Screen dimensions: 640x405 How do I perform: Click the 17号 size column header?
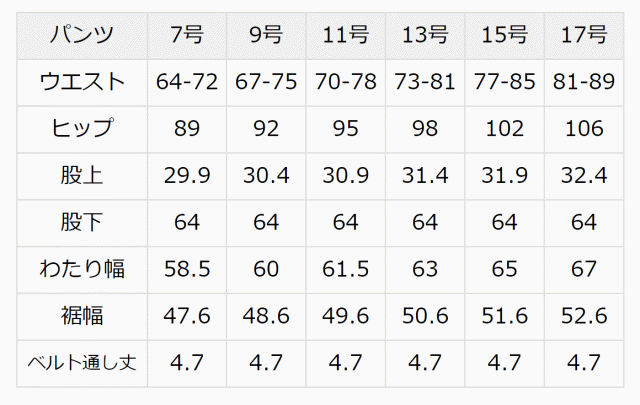[584, 35]
